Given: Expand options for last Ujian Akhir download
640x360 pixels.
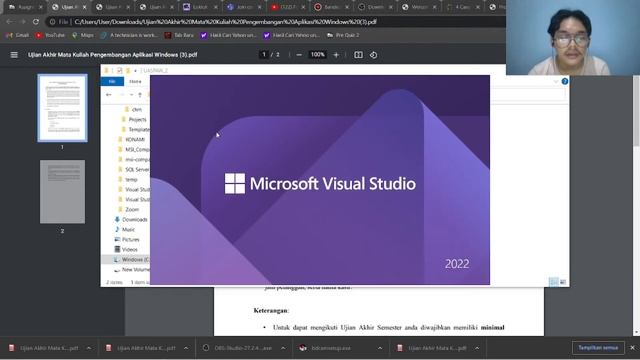Looking at the screenshot, I should click(477, 348).
